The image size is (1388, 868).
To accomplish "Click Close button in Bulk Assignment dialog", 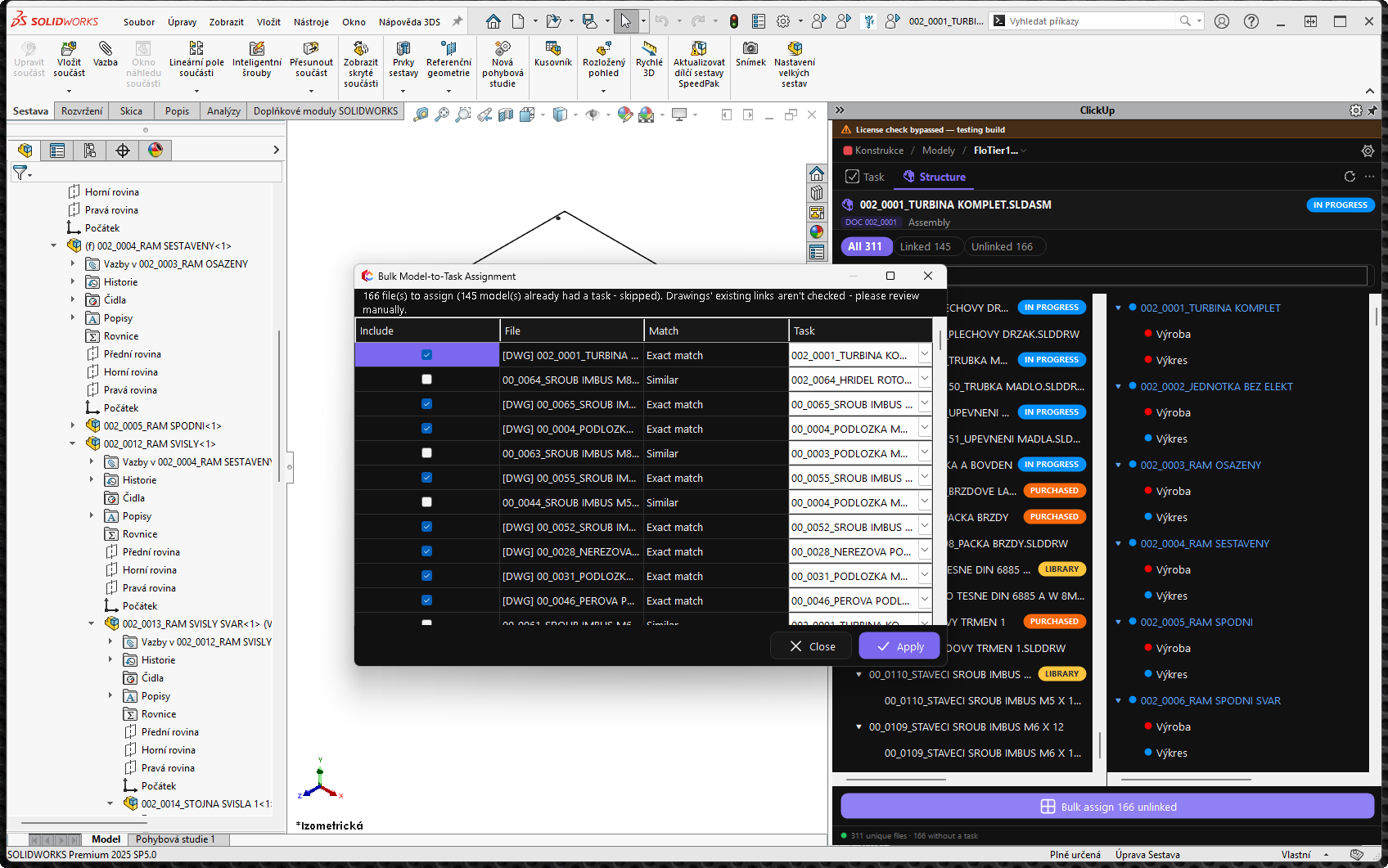I will click(812, 646).
